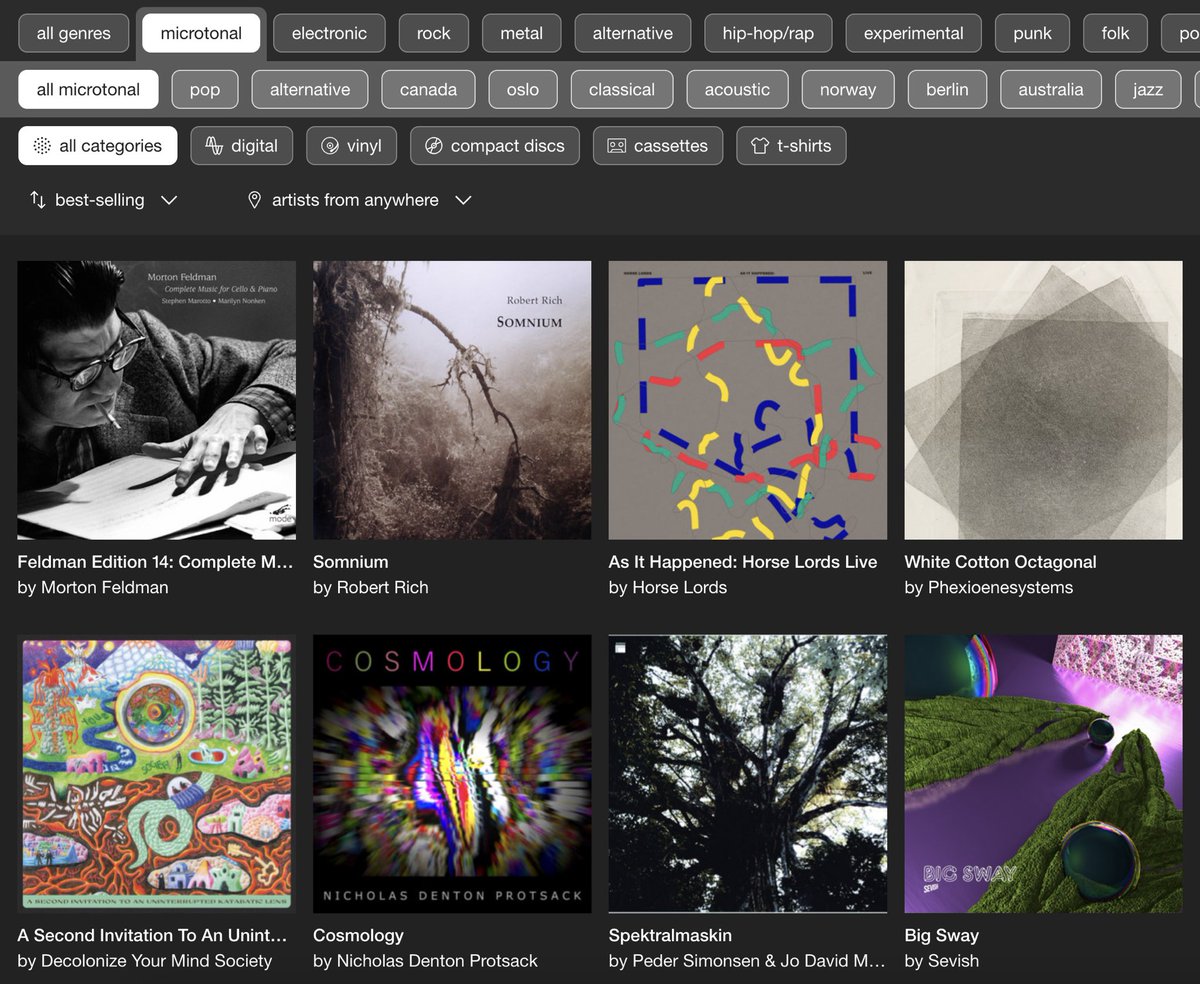Expand the best-selling sort chevron
Viewport: 1200px width, 984px height.
(x=169, y=200)
